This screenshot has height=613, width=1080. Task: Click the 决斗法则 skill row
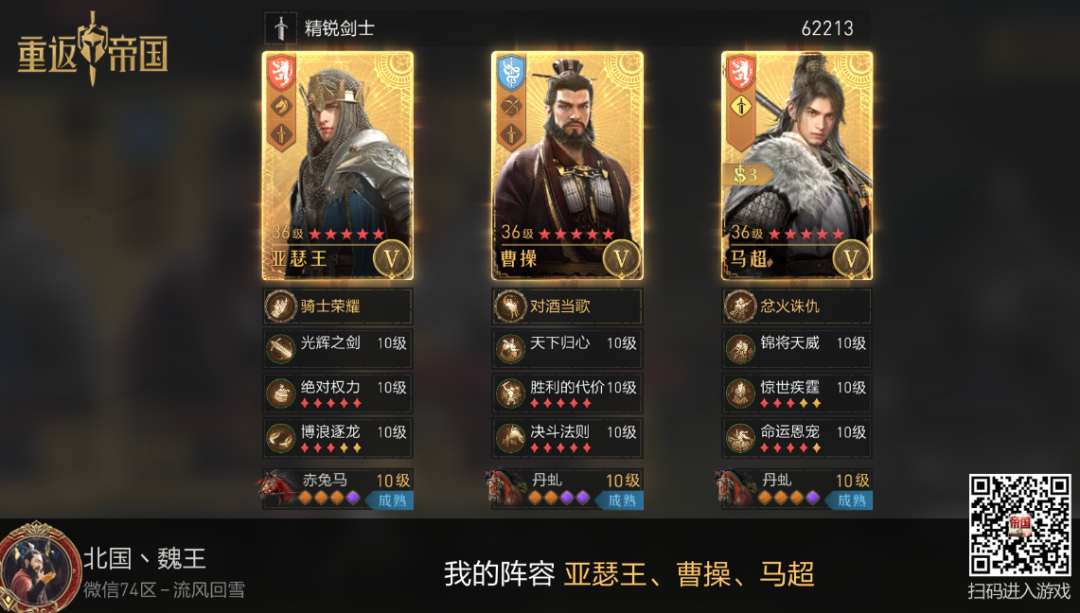coord(568,438)
